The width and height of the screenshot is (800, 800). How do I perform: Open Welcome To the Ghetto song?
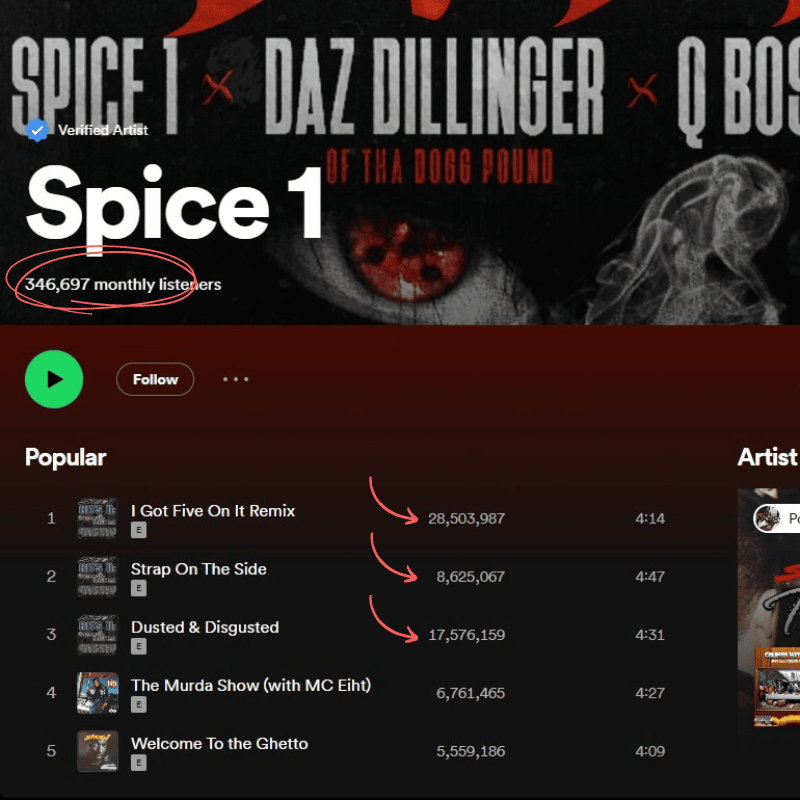219,743
